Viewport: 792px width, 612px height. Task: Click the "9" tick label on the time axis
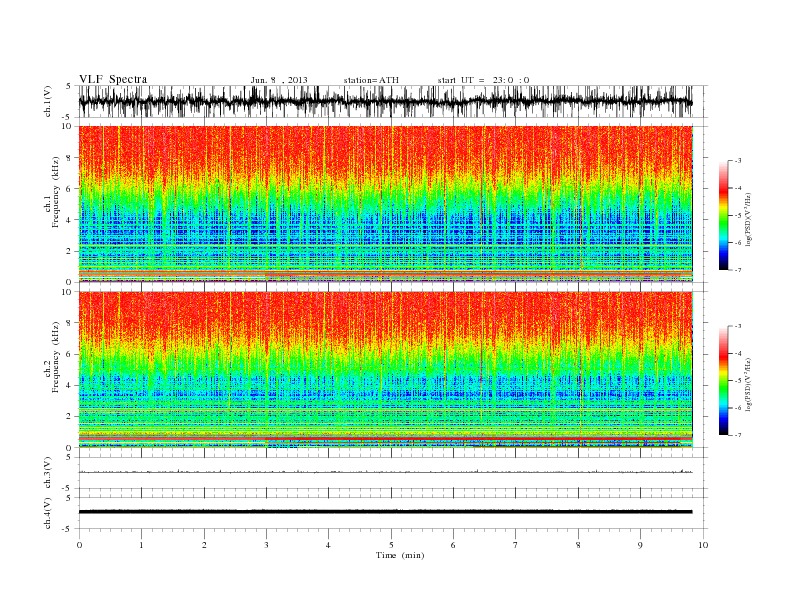[640, 545]
